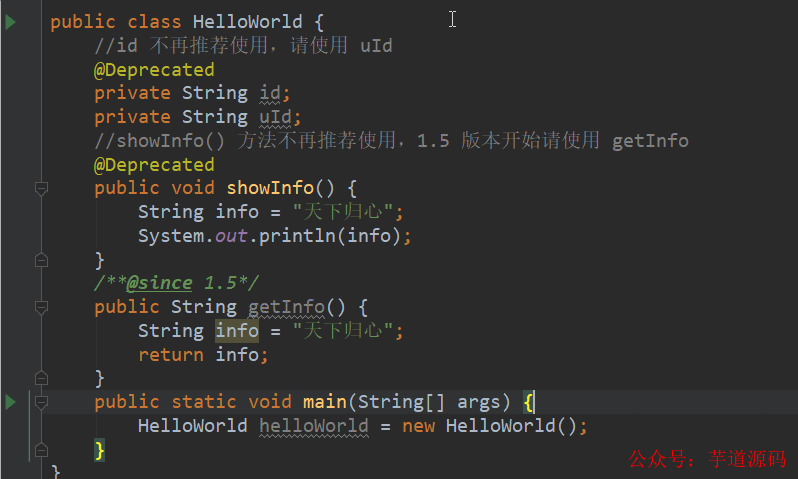Click the class name HelloWorld in the declaration
Viewport: 798px width, 479px height.
pyautogui.click(x=247, y=22)
